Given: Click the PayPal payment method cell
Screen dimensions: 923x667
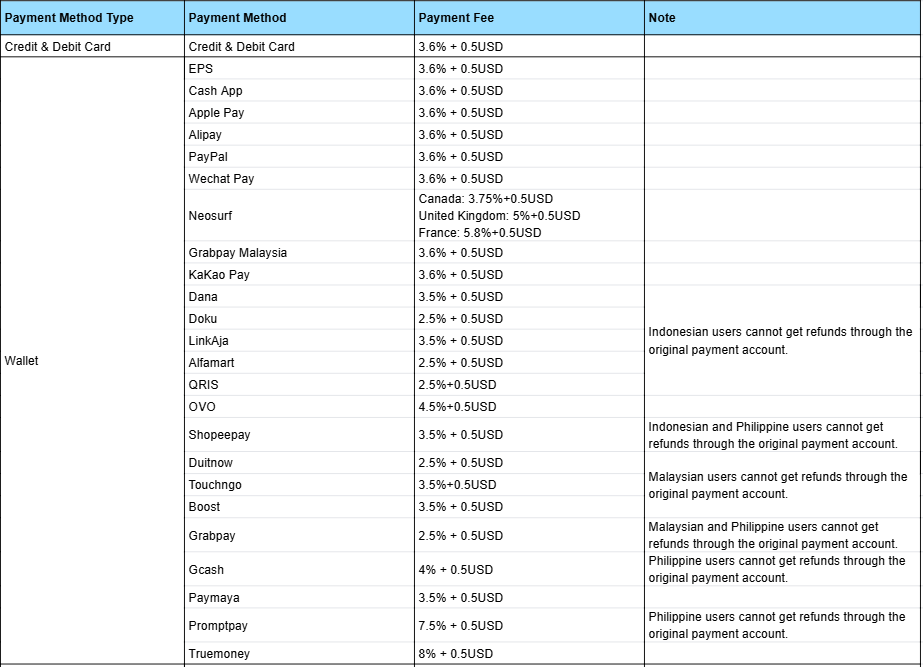Looking at the screenshot, I should pos(210,157).
